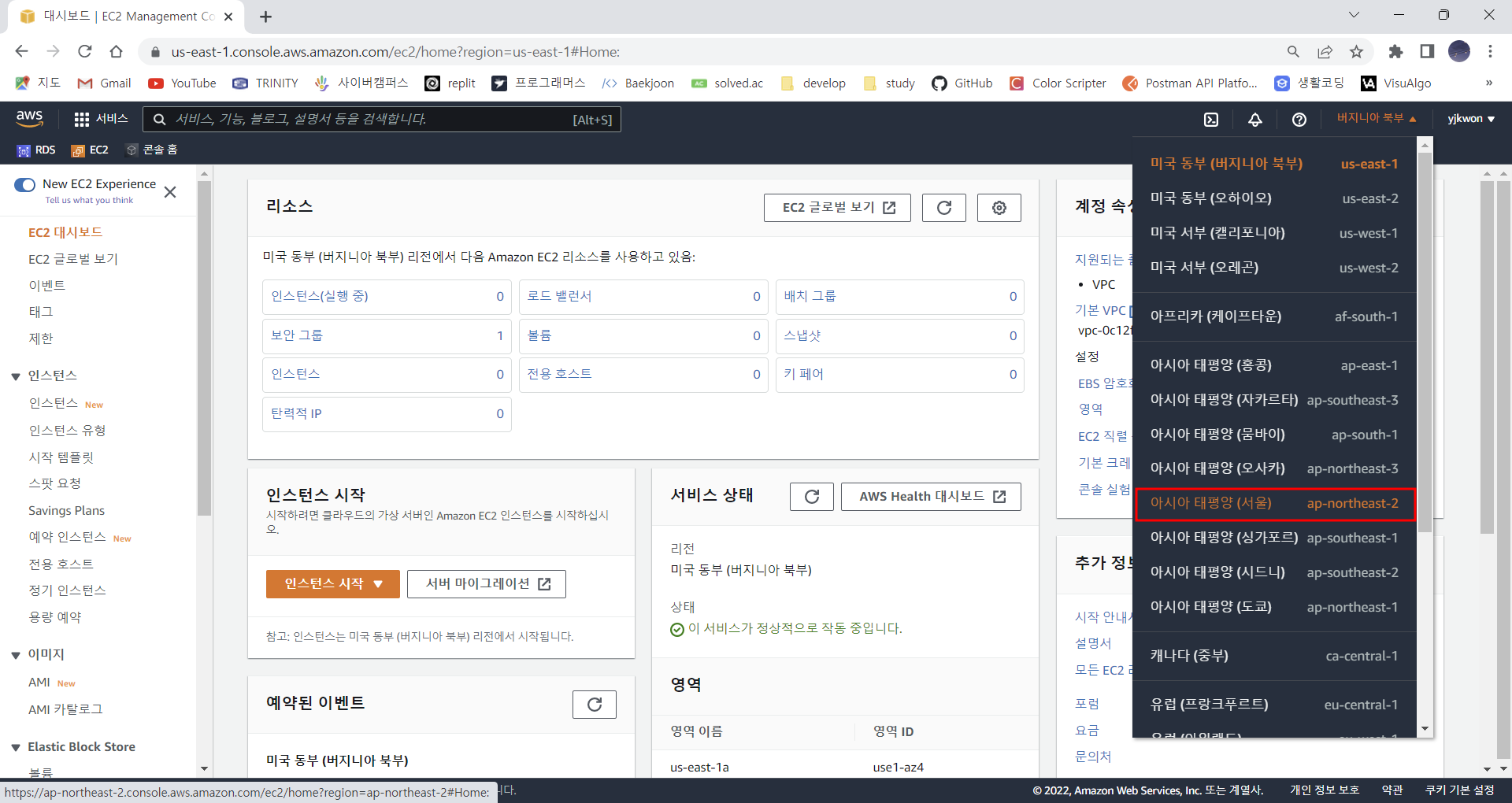This screenshot has width=1512, height=803.
Task: Click the AWS logo home icon
Action: 29,119
